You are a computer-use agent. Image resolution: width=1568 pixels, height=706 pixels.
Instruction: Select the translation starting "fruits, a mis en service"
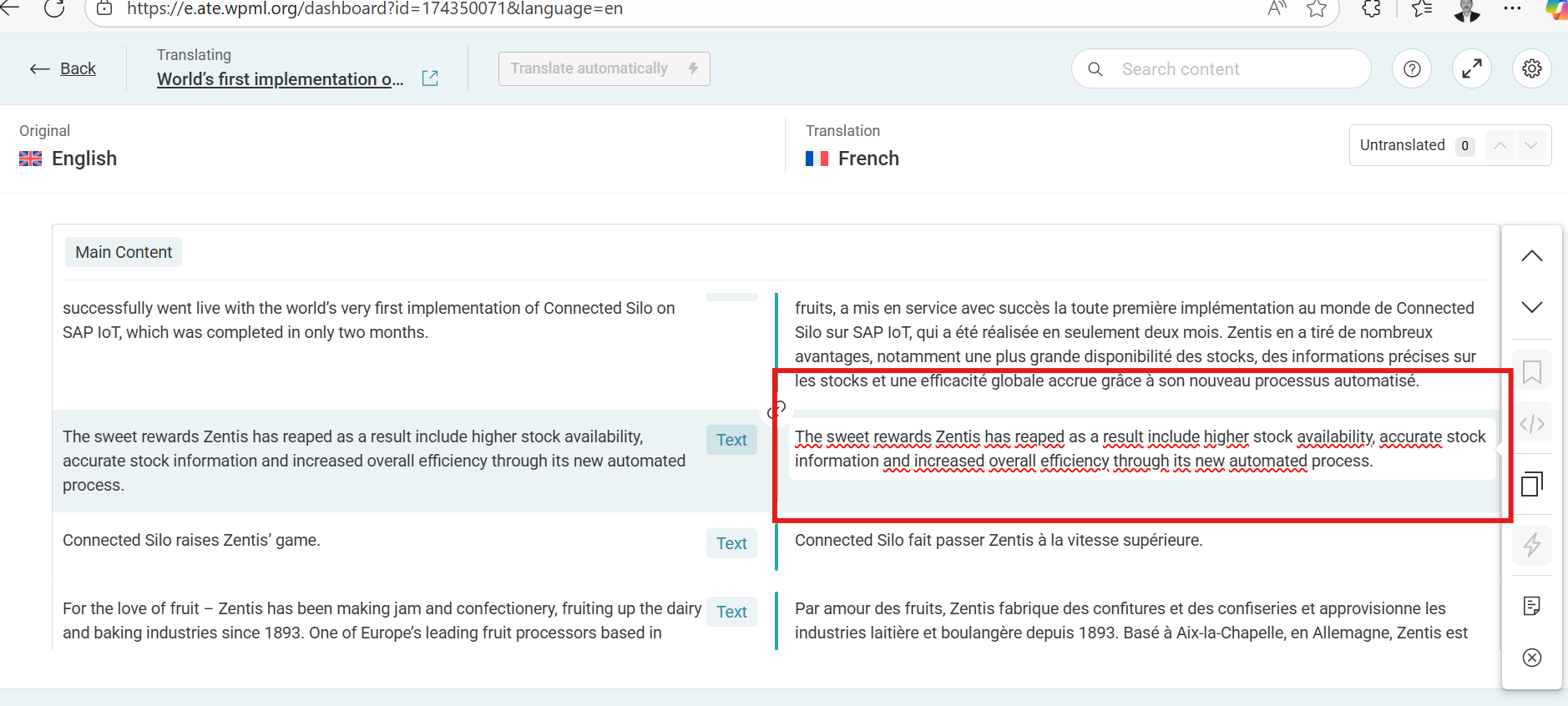[1136, 344]
